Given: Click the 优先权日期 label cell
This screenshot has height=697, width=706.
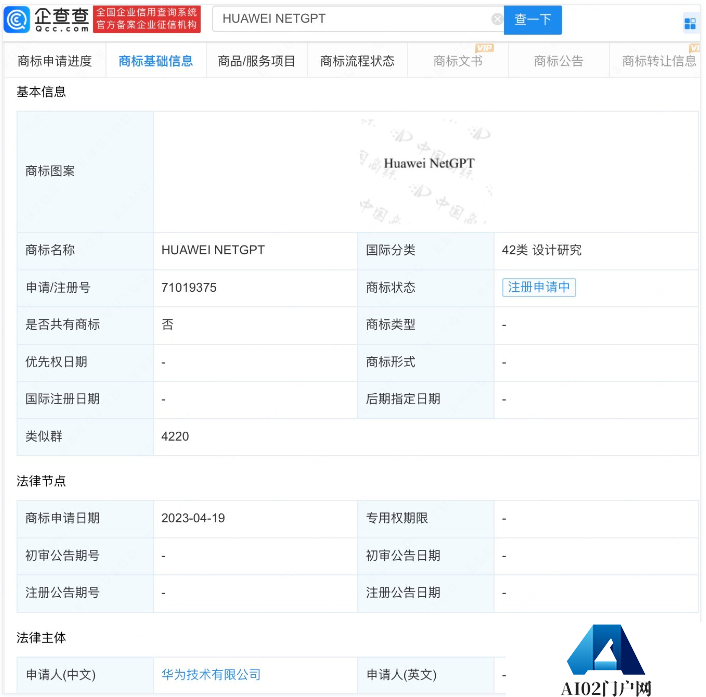Looking at the screenshot, I should point(85,362).
